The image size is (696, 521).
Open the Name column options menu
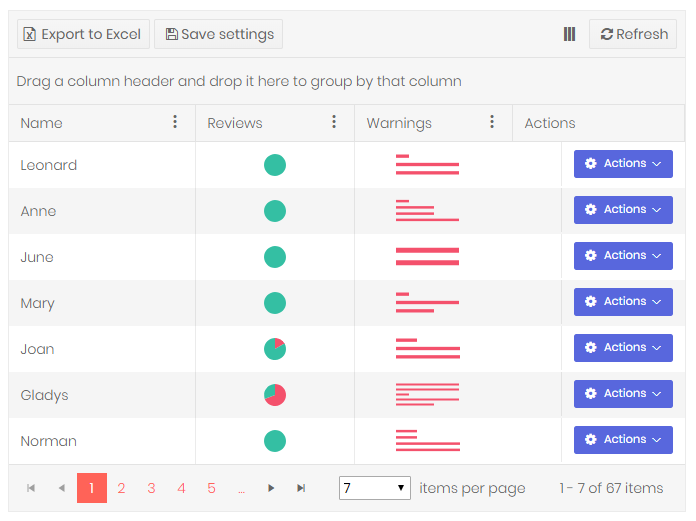click(x=175, y=122)
